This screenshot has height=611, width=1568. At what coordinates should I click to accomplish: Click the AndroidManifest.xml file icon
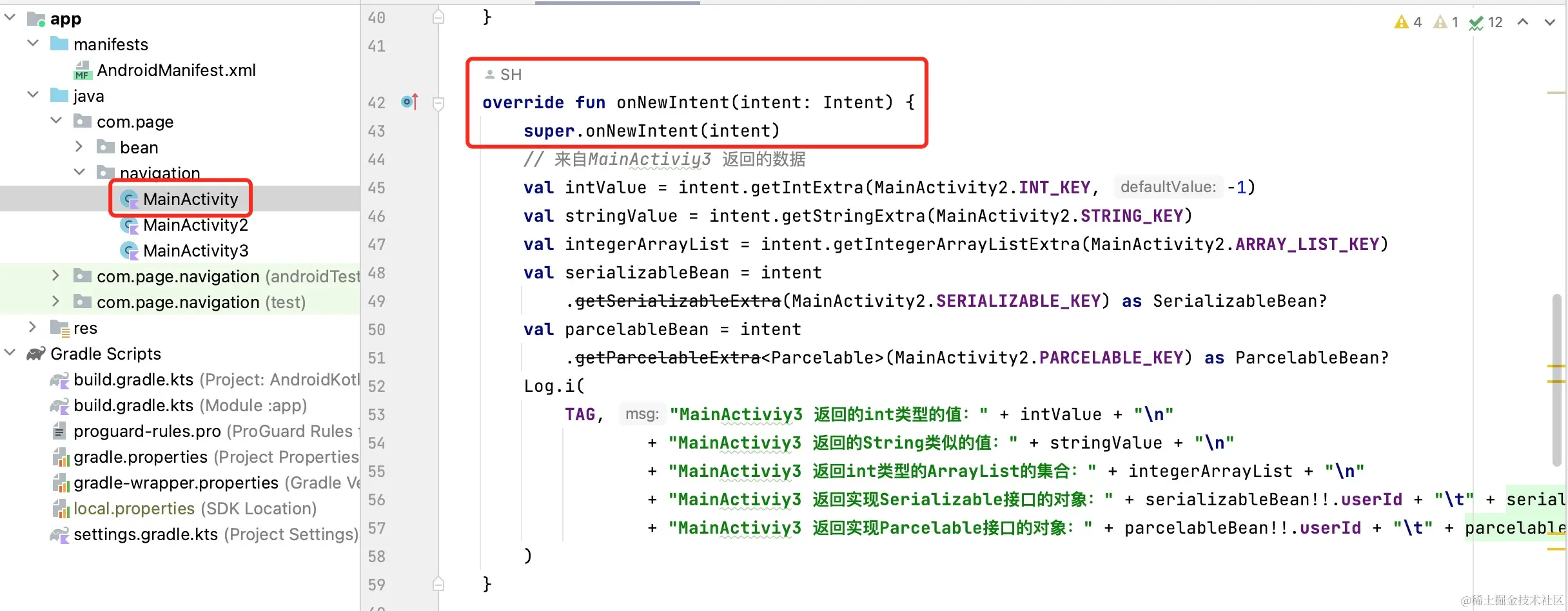(83, 70)
